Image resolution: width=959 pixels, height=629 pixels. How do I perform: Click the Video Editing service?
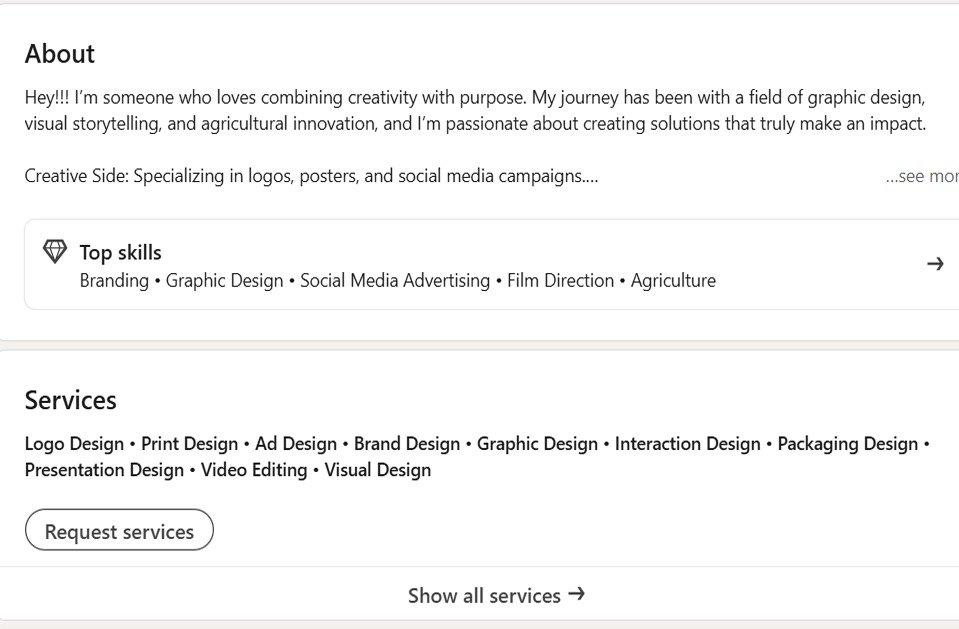(x=254, y=470)
